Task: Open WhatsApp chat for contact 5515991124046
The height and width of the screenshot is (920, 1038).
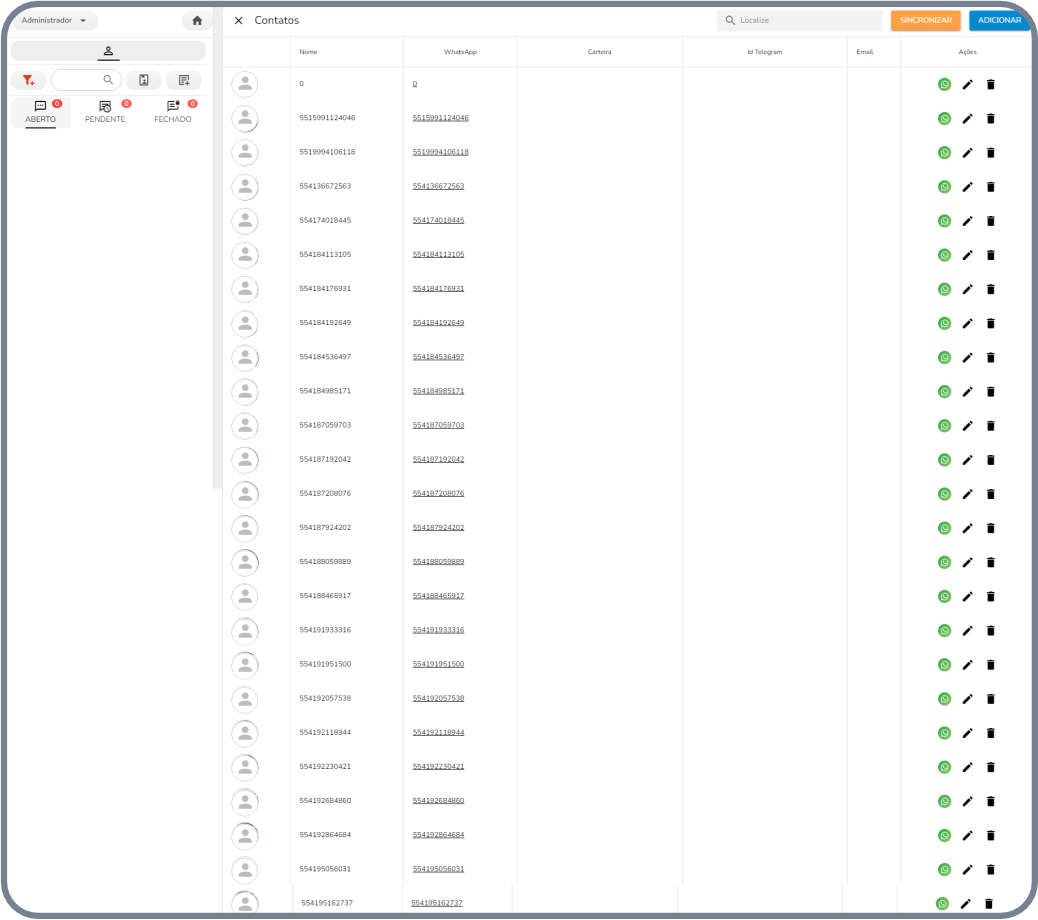Action: (x=944, y=118)
